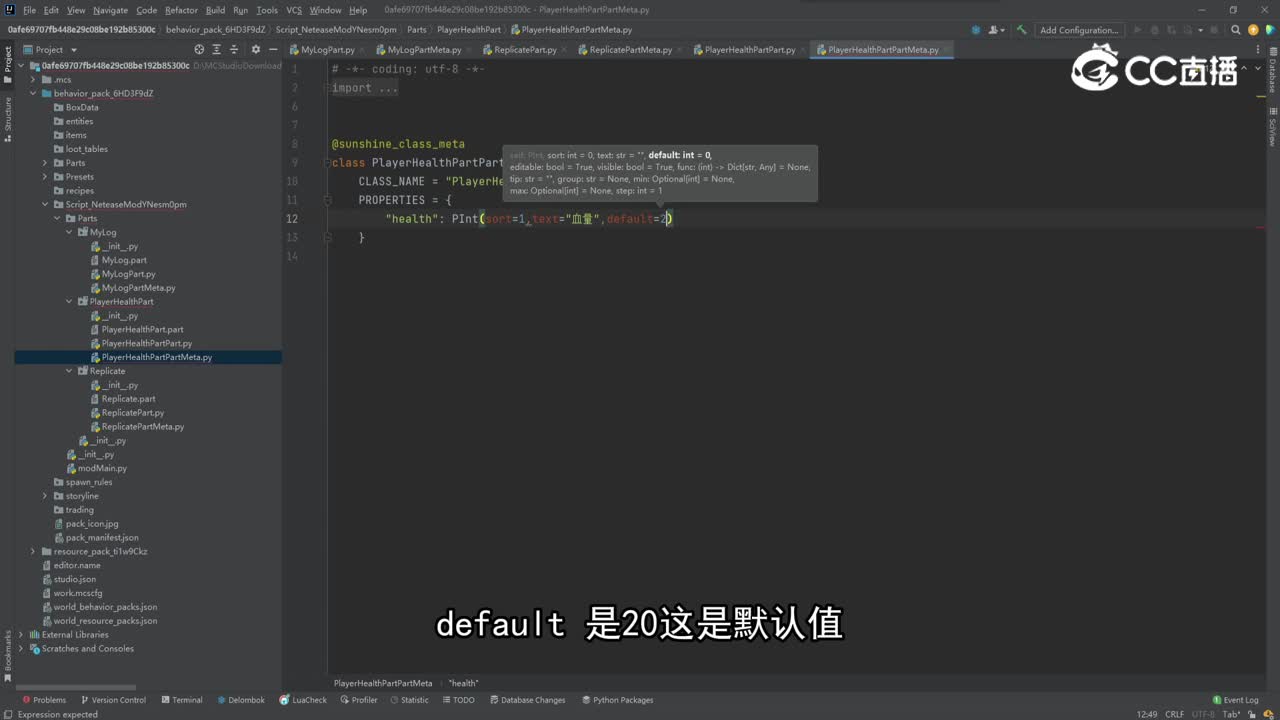Click the locate-file target icon in Project panel

pos(199,49)
